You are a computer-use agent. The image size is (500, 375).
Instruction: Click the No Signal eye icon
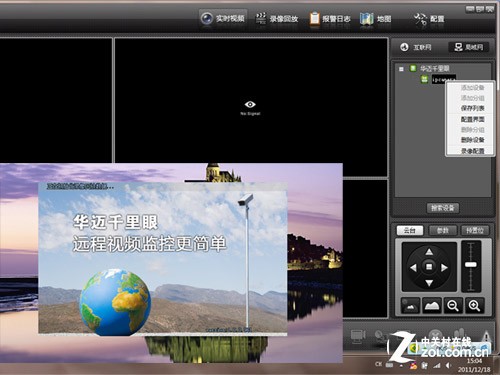(x=250, y=105)
